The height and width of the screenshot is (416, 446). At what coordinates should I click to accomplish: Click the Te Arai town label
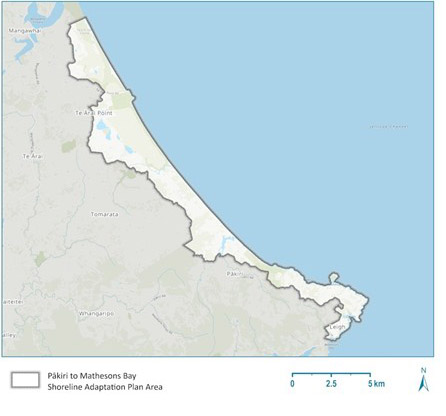click(x=32, y=156)
